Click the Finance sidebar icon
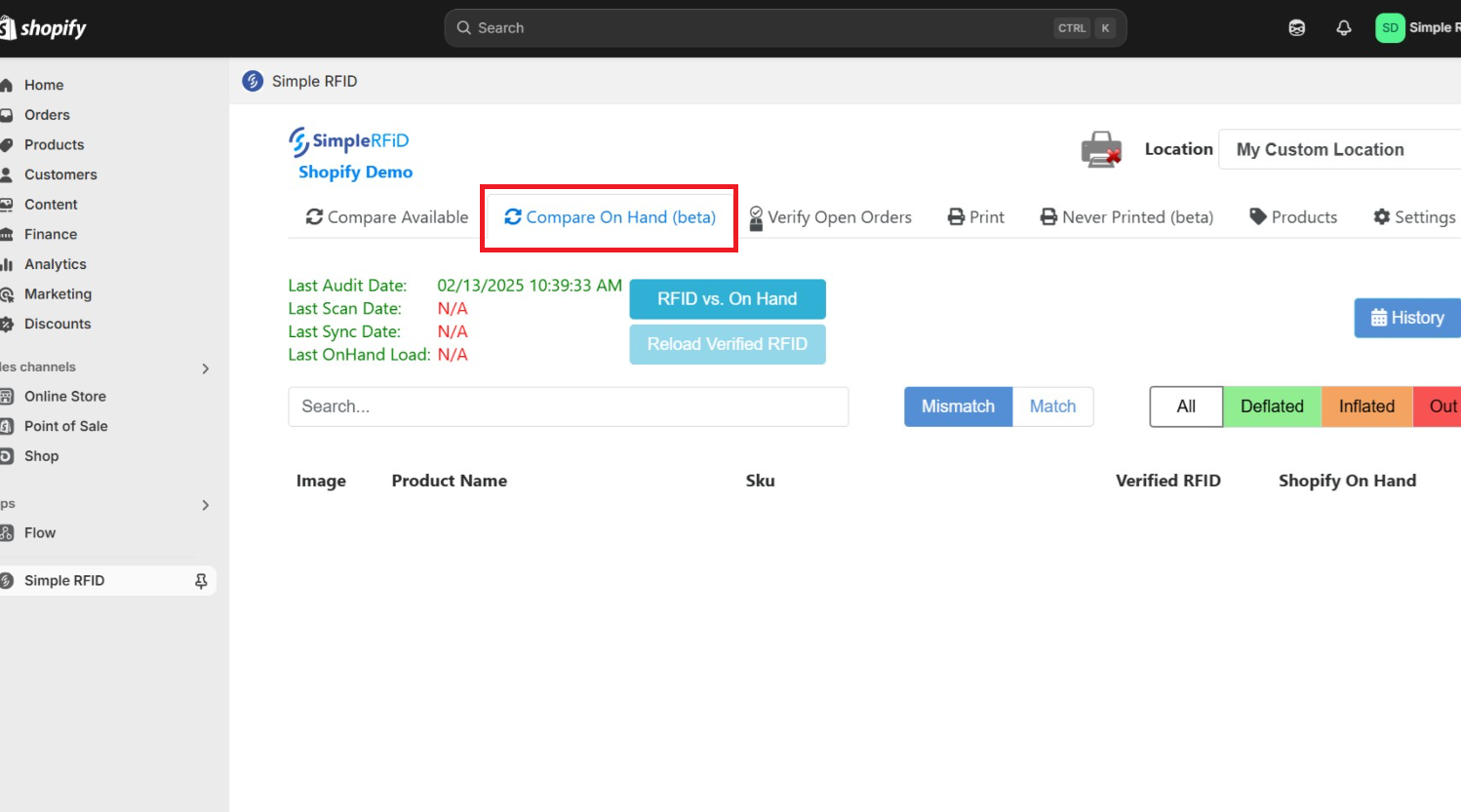Viewport: 1461px width, 812px height. pyautogui.click(x=7, y=235)
